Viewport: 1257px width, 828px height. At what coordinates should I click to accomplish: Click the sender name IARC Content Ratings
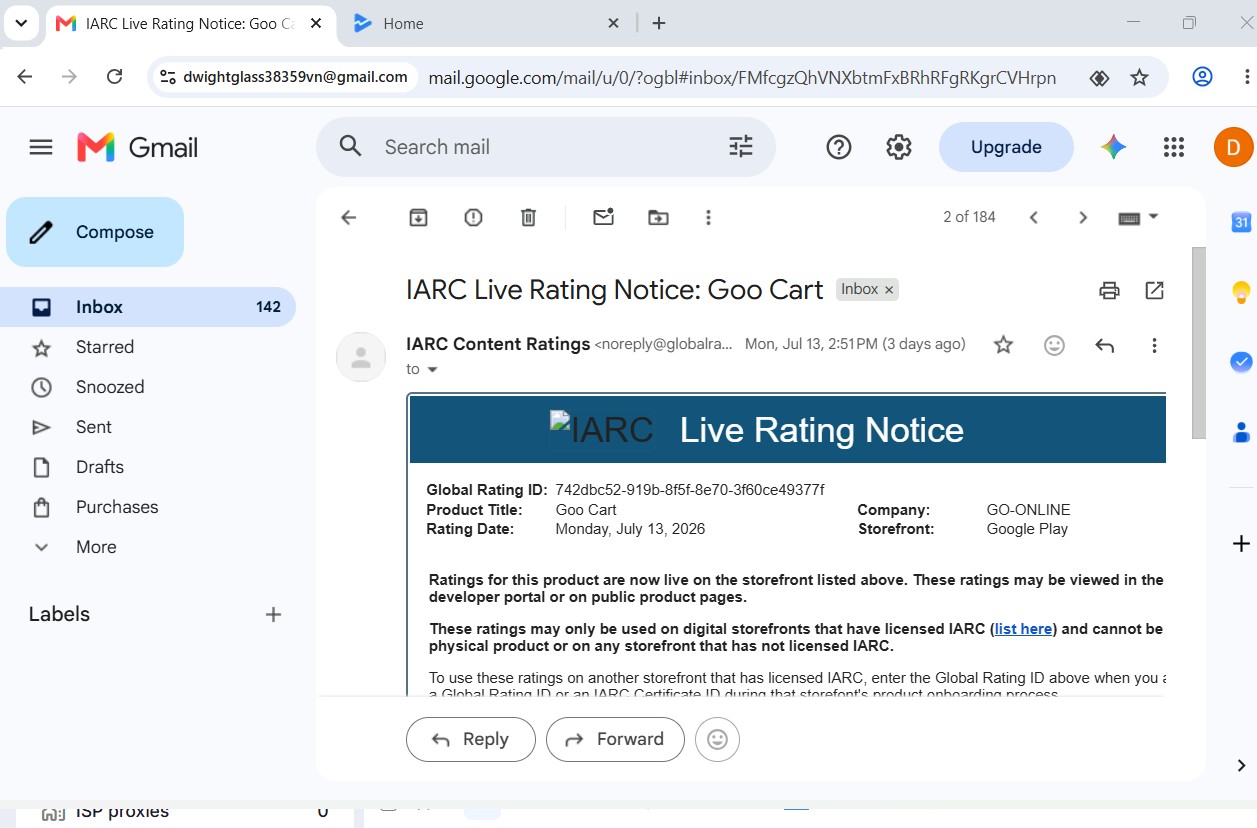pos(498,344)
